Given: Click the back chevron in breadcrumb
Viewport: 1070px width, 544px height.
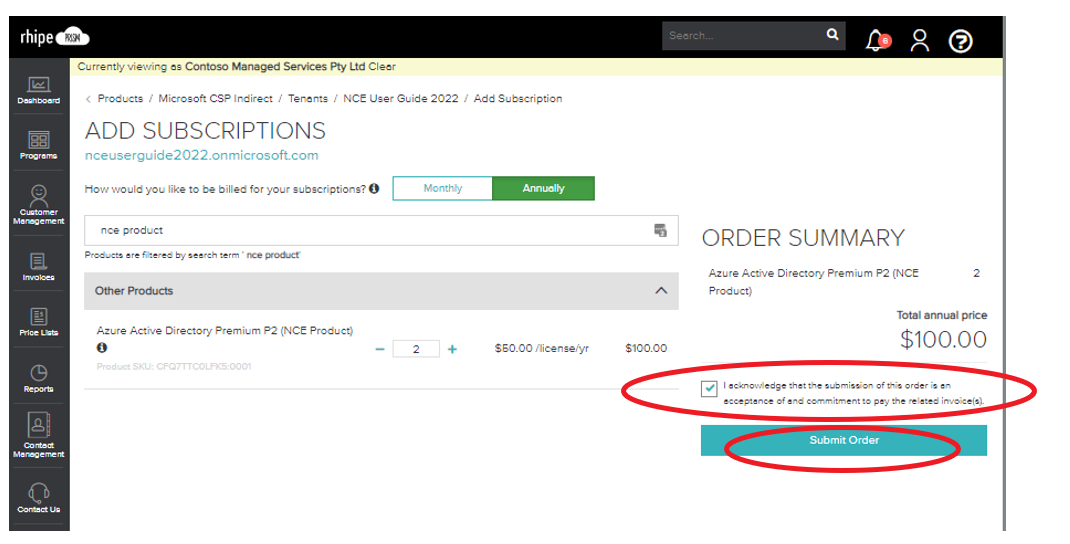Looking at the screenshot, I should (88, 99).
